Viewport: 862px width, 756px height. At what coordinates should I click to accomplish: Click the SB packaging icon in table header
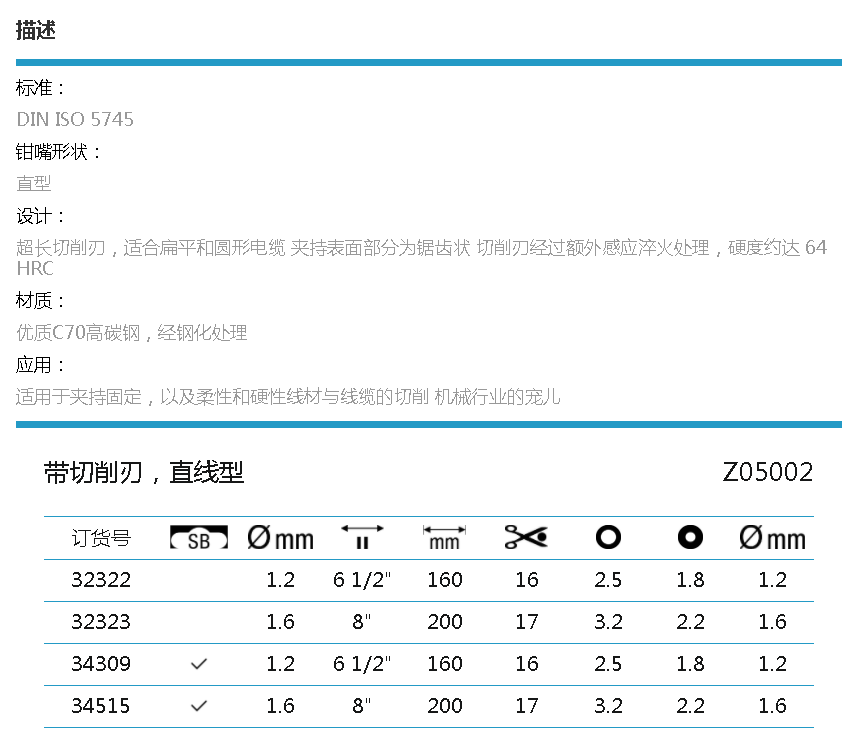(x=199, y=538)
